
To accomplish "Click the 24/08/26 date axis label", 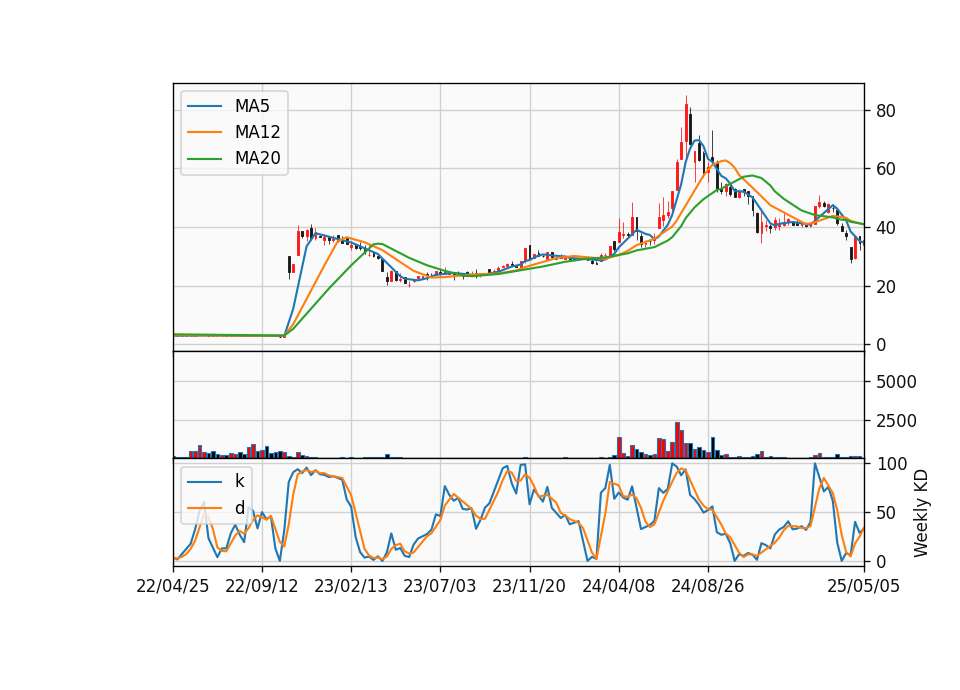I will coord(708,586).
